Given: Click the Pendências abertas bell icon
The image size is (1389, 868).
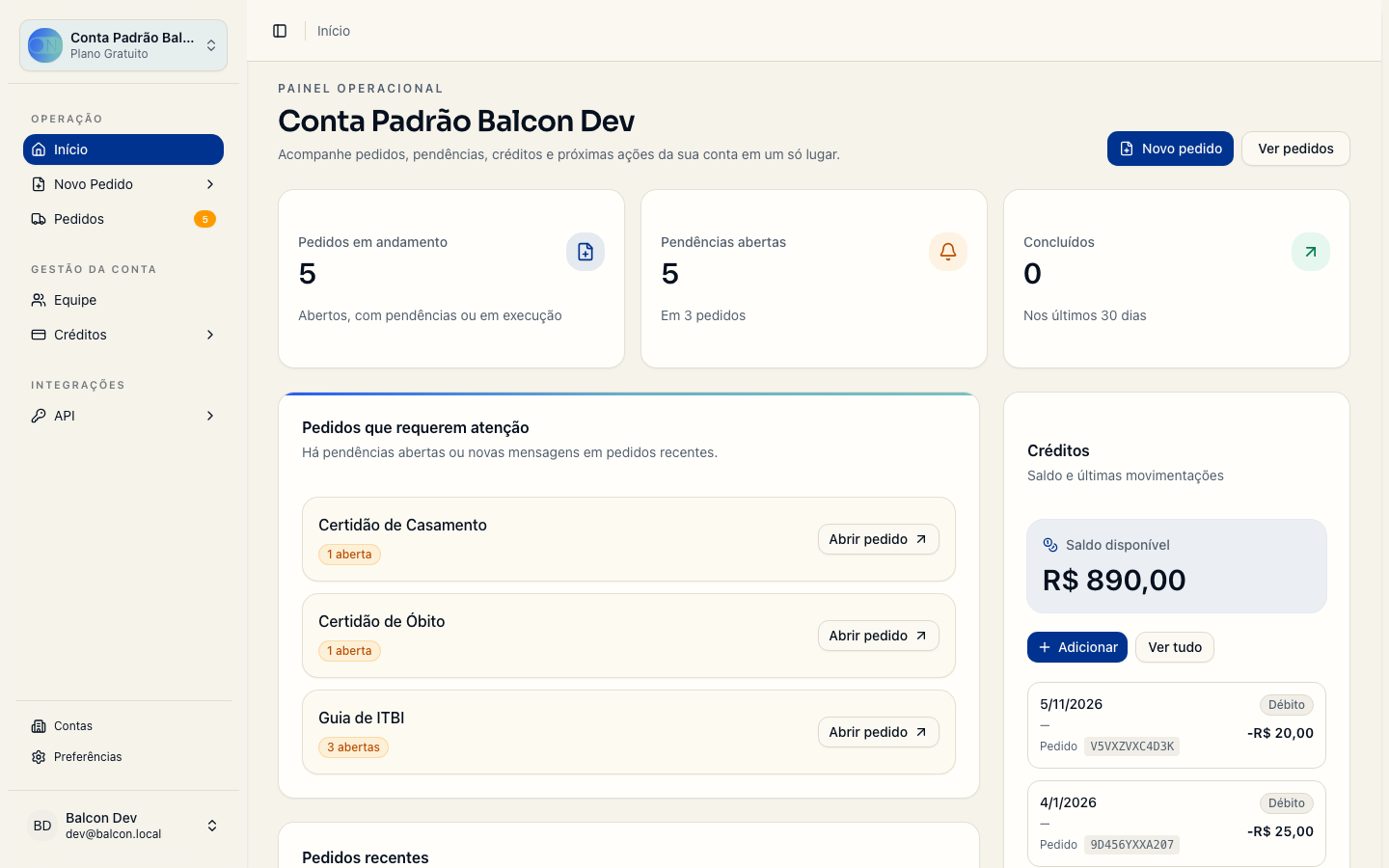Looking at the screenshot, I should point(948,252).
